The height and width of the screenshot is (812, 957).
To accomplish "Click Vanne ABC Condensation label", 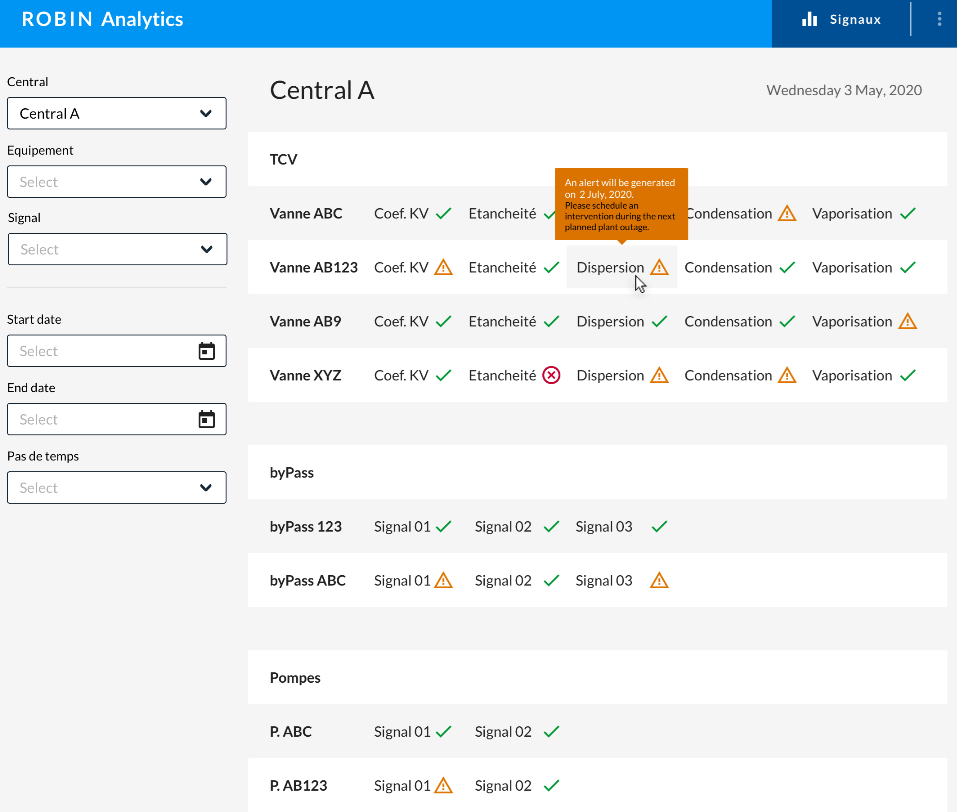I will click(x=730, y=214).
